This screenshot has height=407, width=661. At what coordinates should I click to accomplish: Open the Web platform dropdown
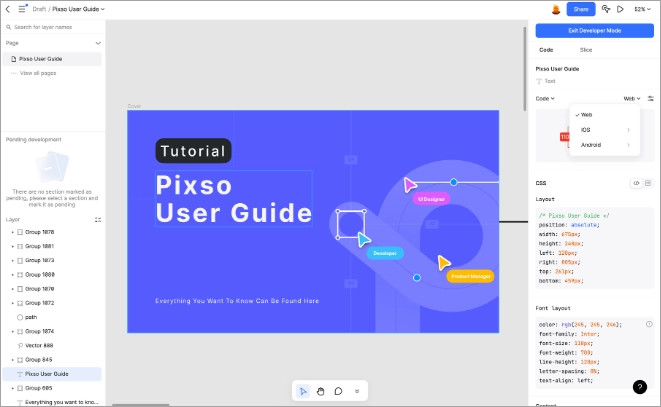click(632, 99)
